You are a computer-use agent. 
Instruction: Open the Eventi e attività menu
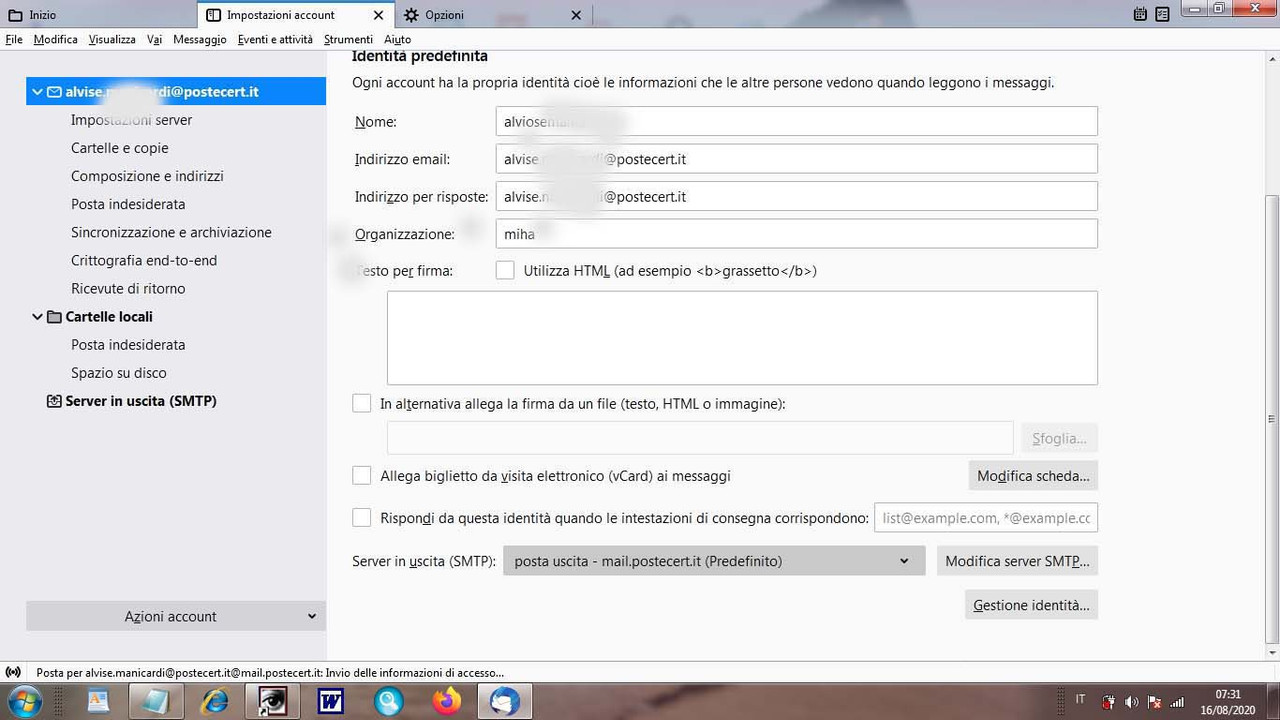click(x=275, y=39)
